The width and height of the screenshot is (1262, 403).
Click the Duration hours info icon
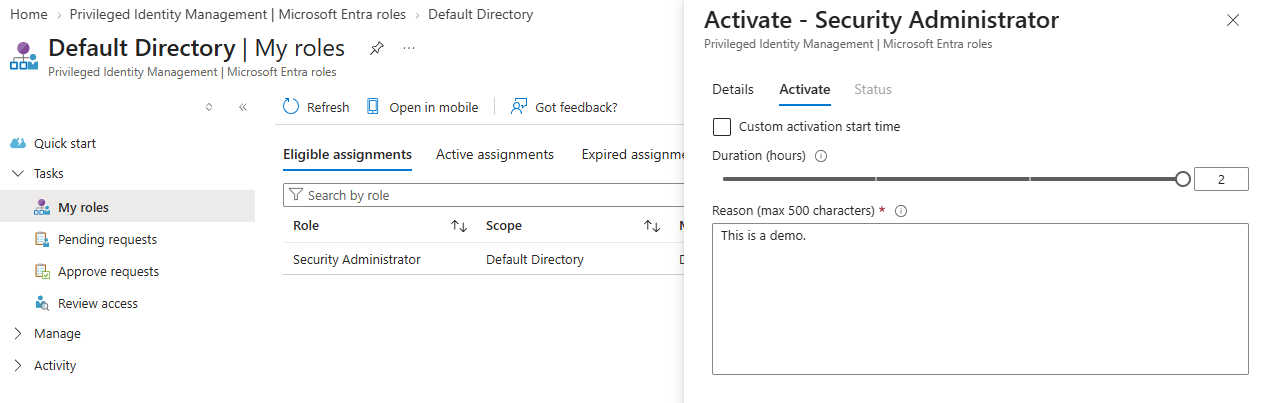821,156
